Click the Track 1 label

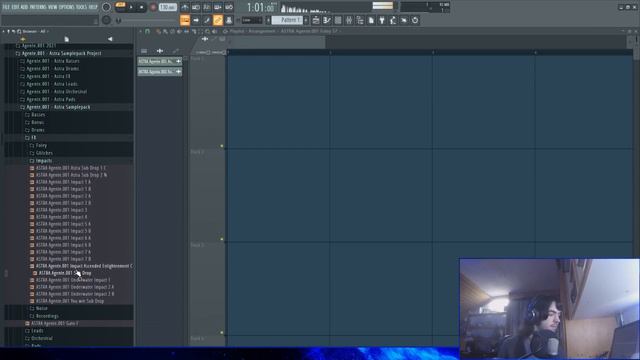197,58
